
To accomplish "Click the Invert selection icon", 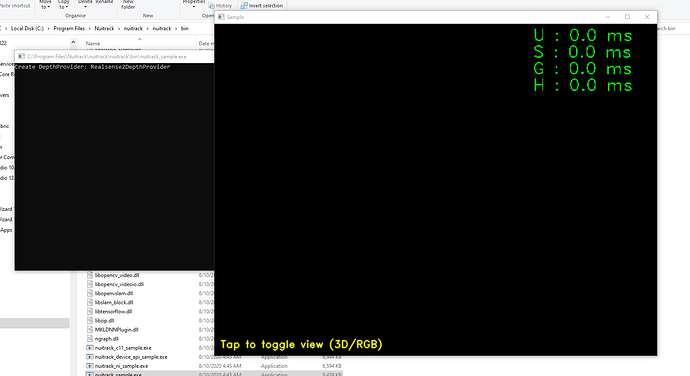I will pos(244,6).
